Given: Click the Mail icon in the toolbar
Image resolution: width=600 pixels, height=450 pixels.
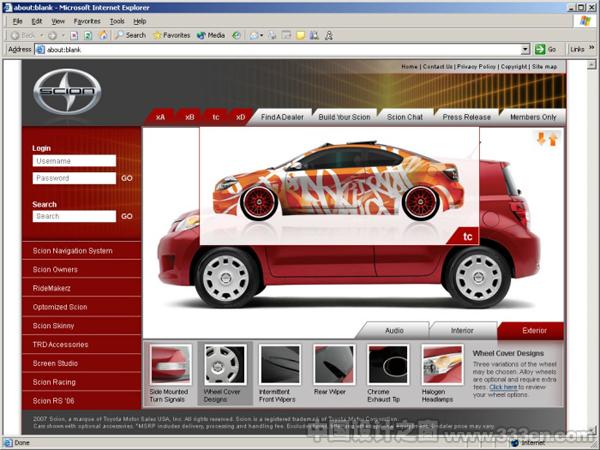Looking at the screenshot, I should tap(253, 36).
